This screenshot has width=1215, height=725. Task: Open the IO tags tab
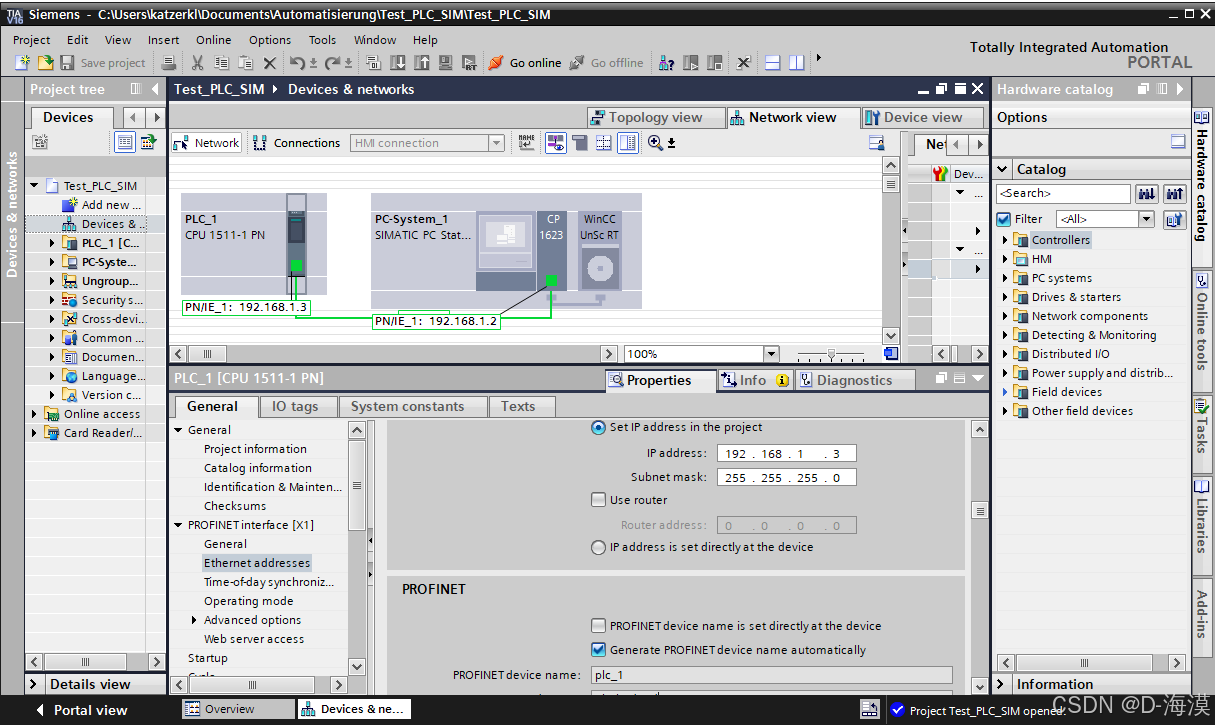295,406
